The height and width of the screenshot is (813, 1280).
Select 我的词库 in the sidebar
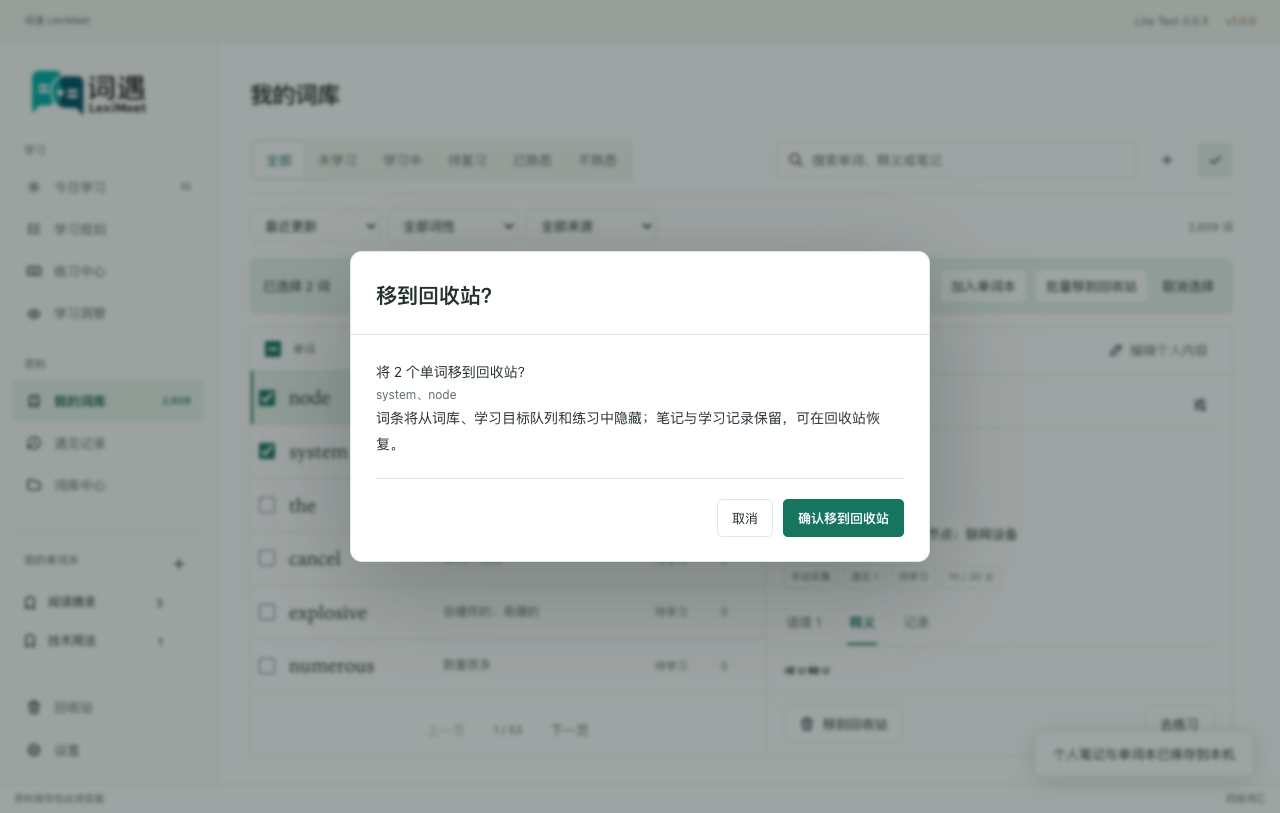(x=108, y=401)
